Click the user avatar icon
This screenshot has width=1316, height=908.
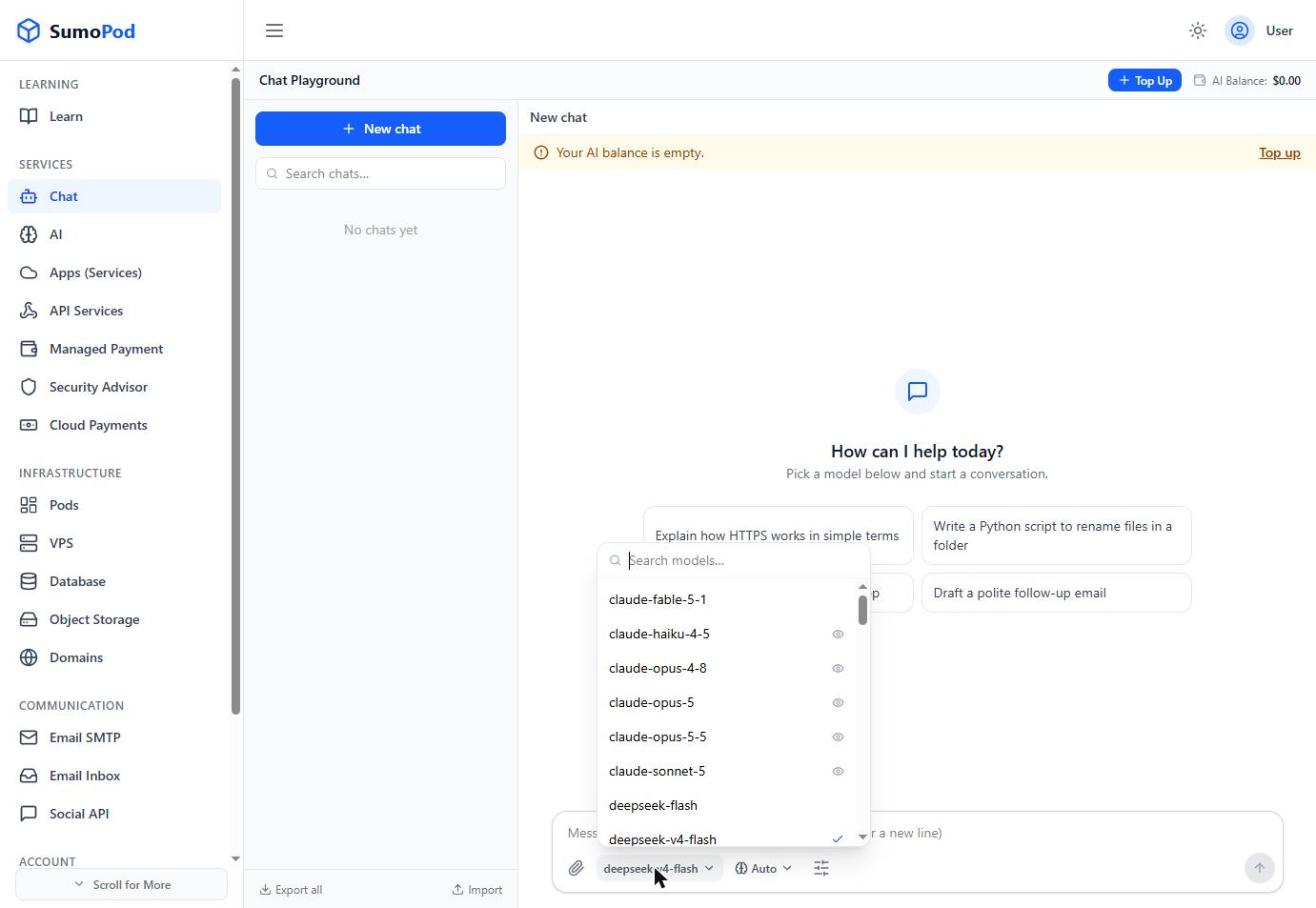click(1239, 31)
